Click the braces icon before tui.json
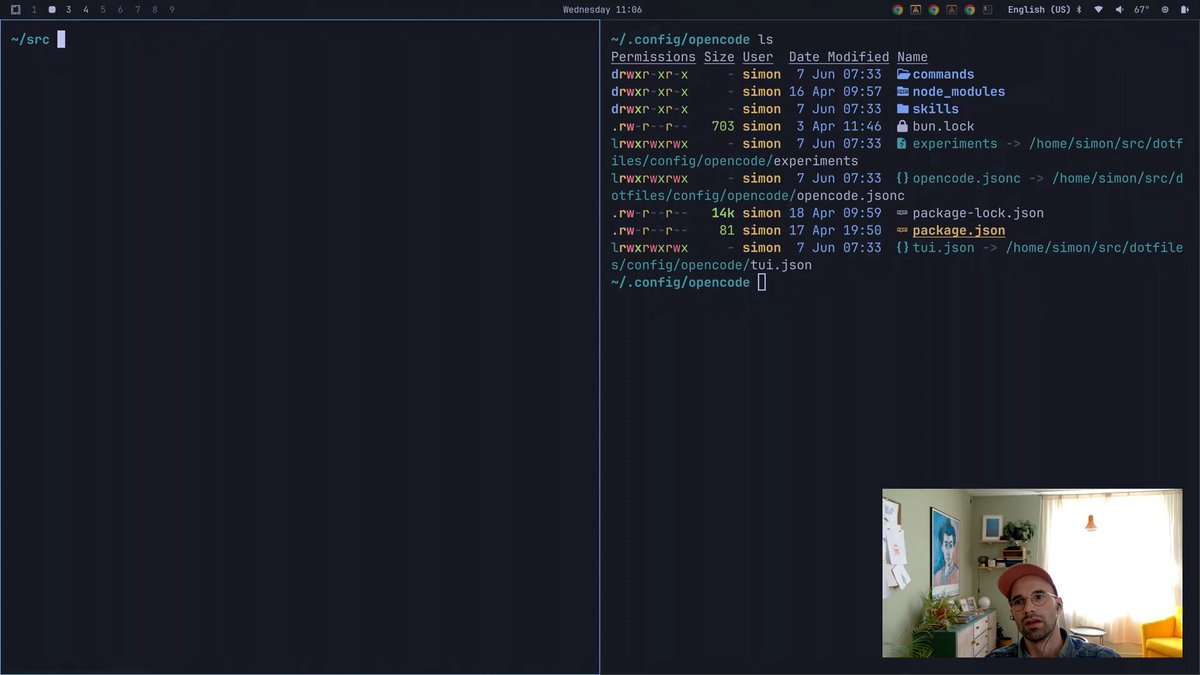The image size is (1200, 675). coord(903,248)
